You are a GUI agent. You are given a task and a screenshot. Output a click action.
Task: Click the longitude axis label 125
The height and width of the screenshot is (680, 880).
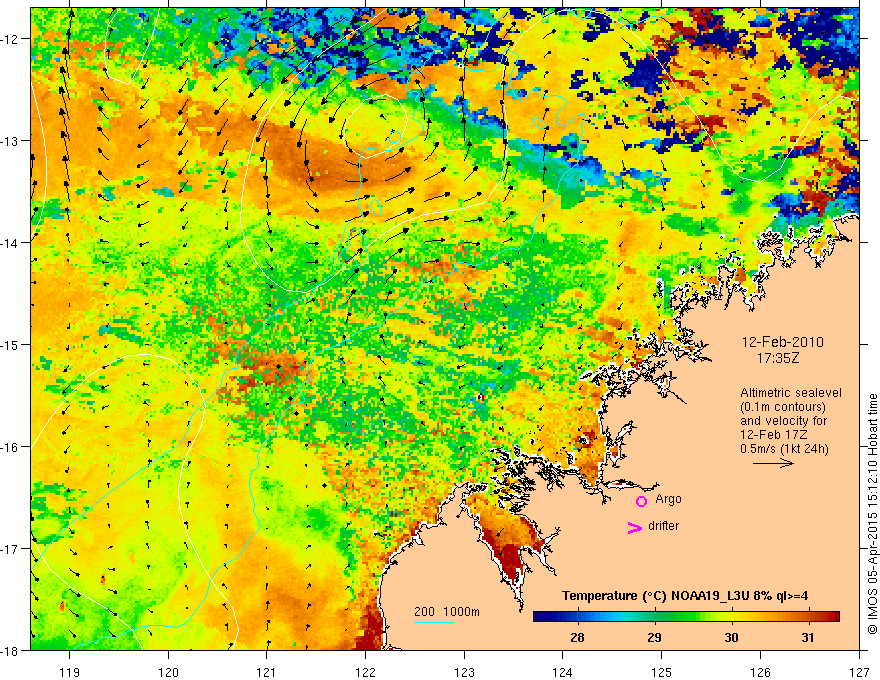662,672
